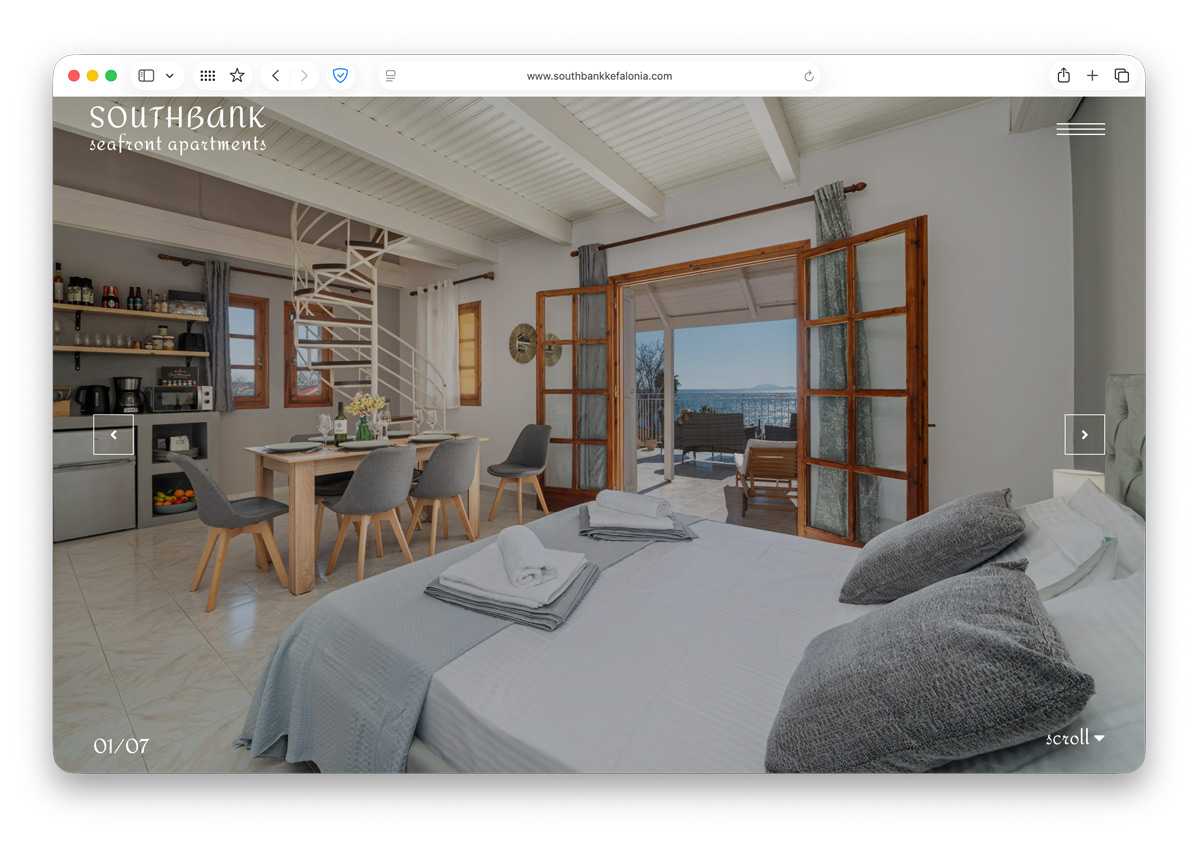Click the page reader icon in address bar
The image size is (1200, 851).
pos(391,76)
